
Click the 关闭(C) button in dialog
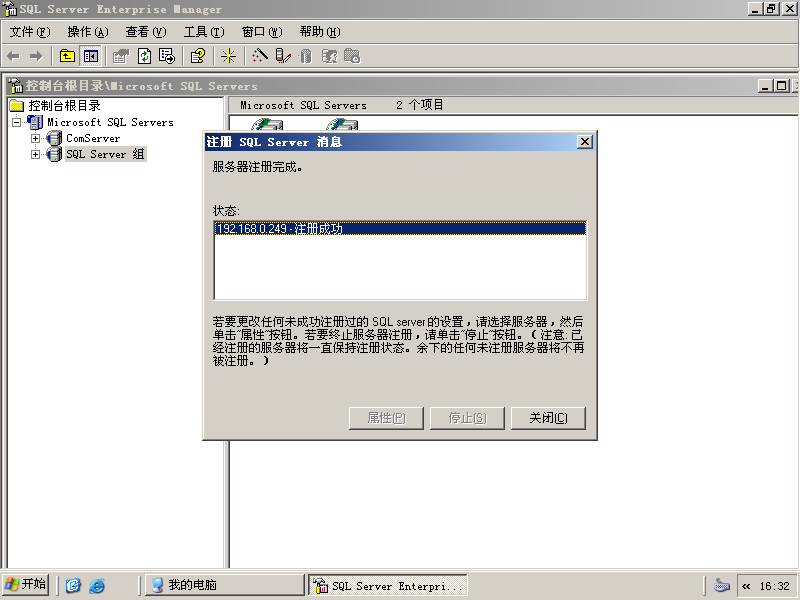(x=548, y=418)
